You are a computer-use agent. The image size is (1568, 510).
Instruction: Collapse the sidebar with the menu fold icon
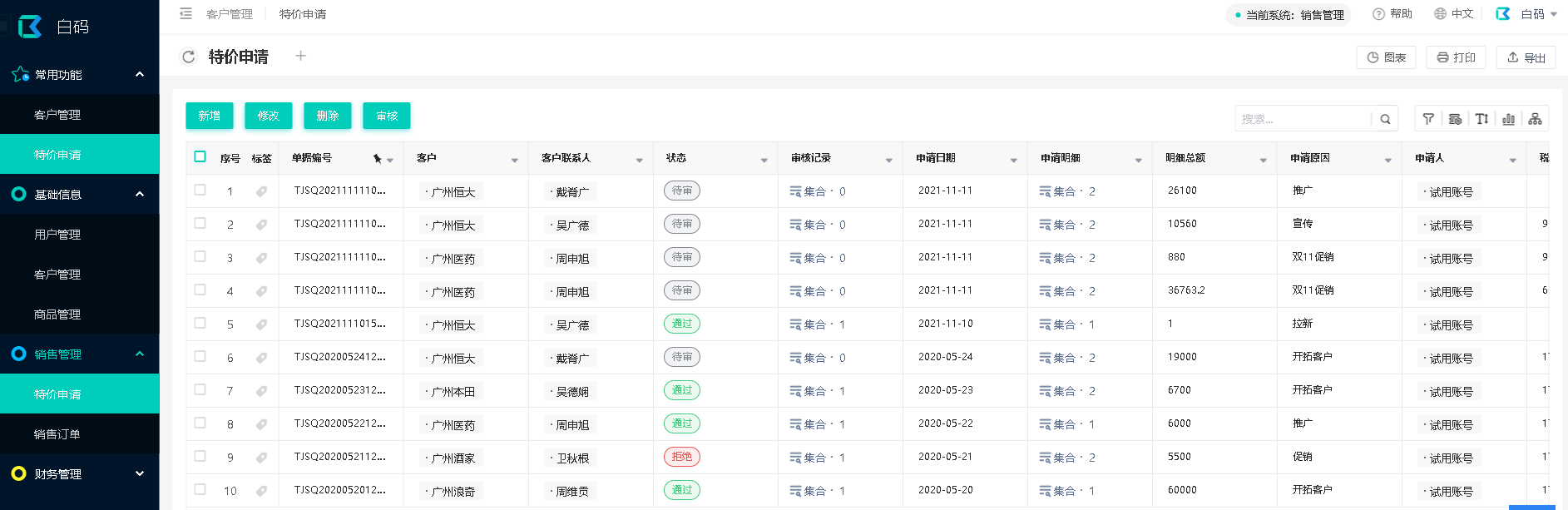tap(185, 13)
